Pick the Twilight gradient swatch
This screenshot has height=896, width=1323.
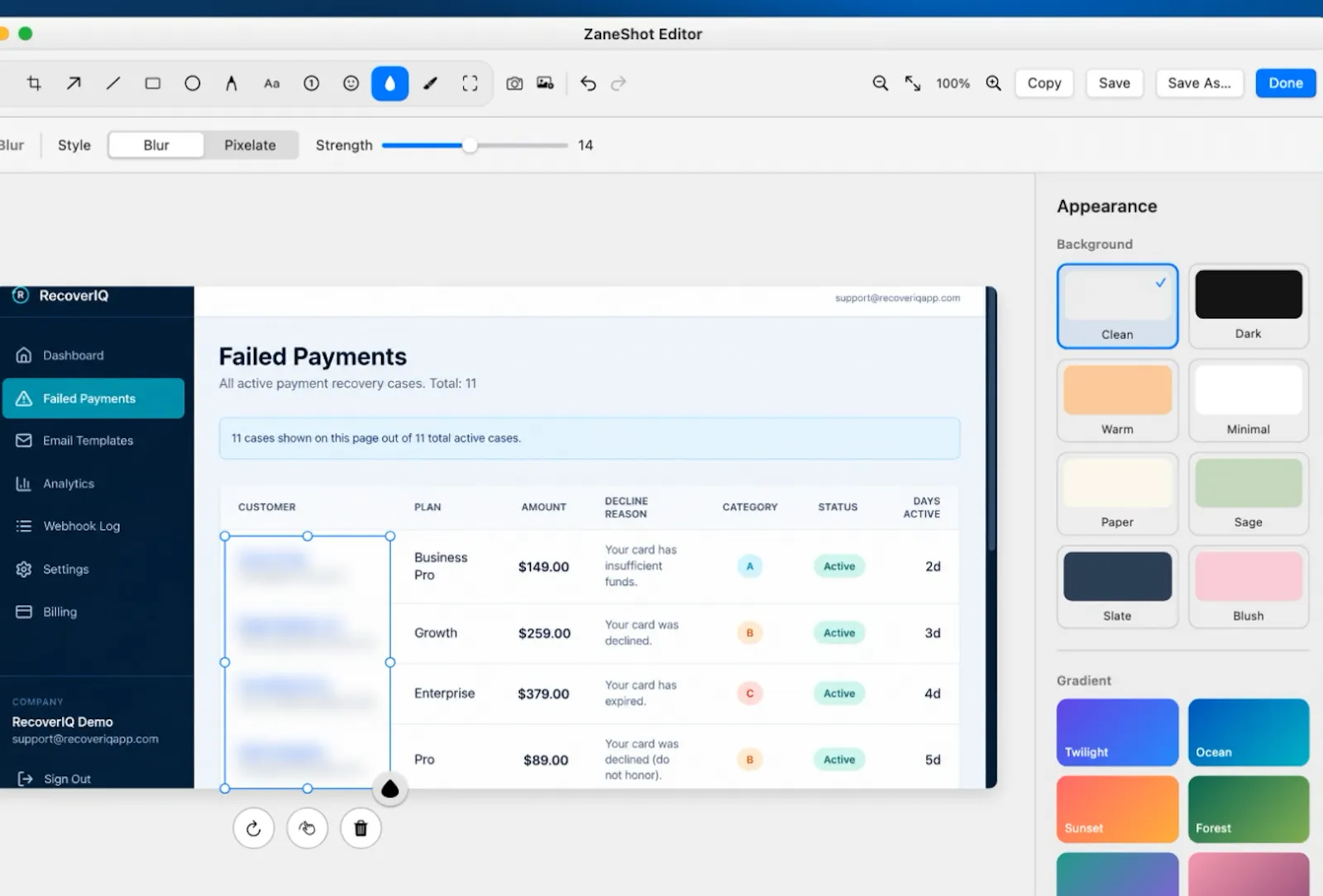(x=1117, y=732)
